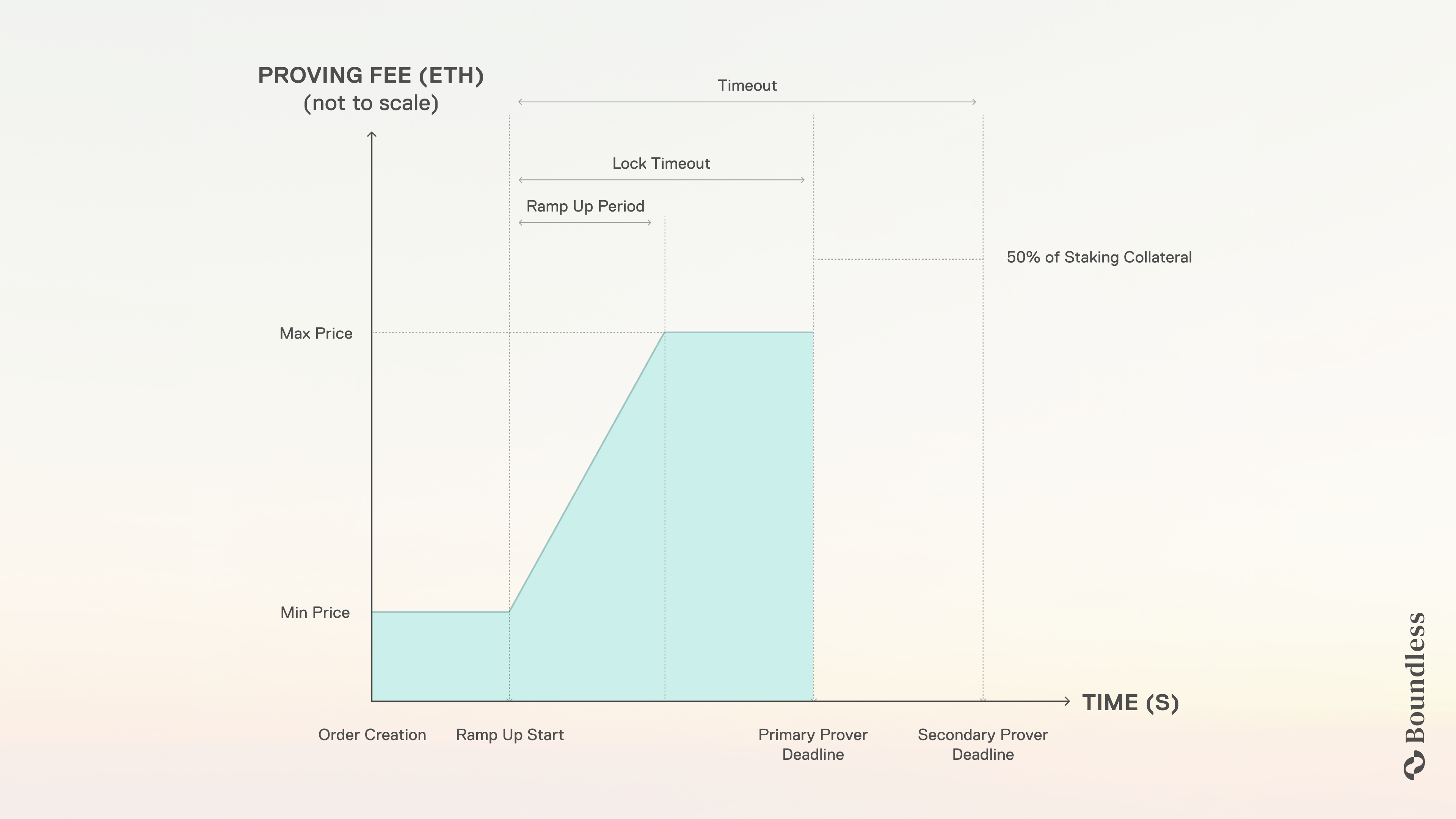This screenshot has height=819, width=1456.
Task: Click the right arrowhead of the Lock Timeout span
Action: pyautogui.click(x=802, y=180)
